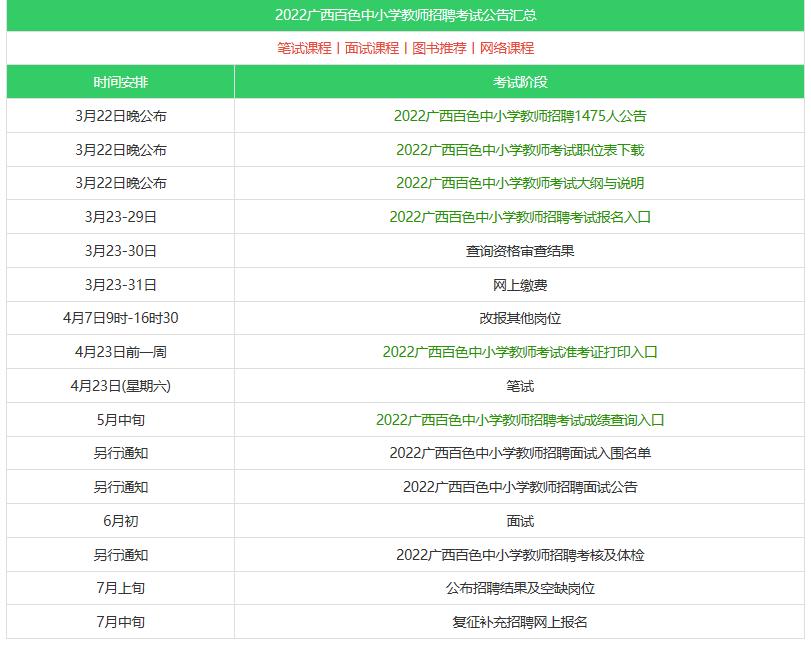Click the 面试公告 table entry

(x=521, y=487)
